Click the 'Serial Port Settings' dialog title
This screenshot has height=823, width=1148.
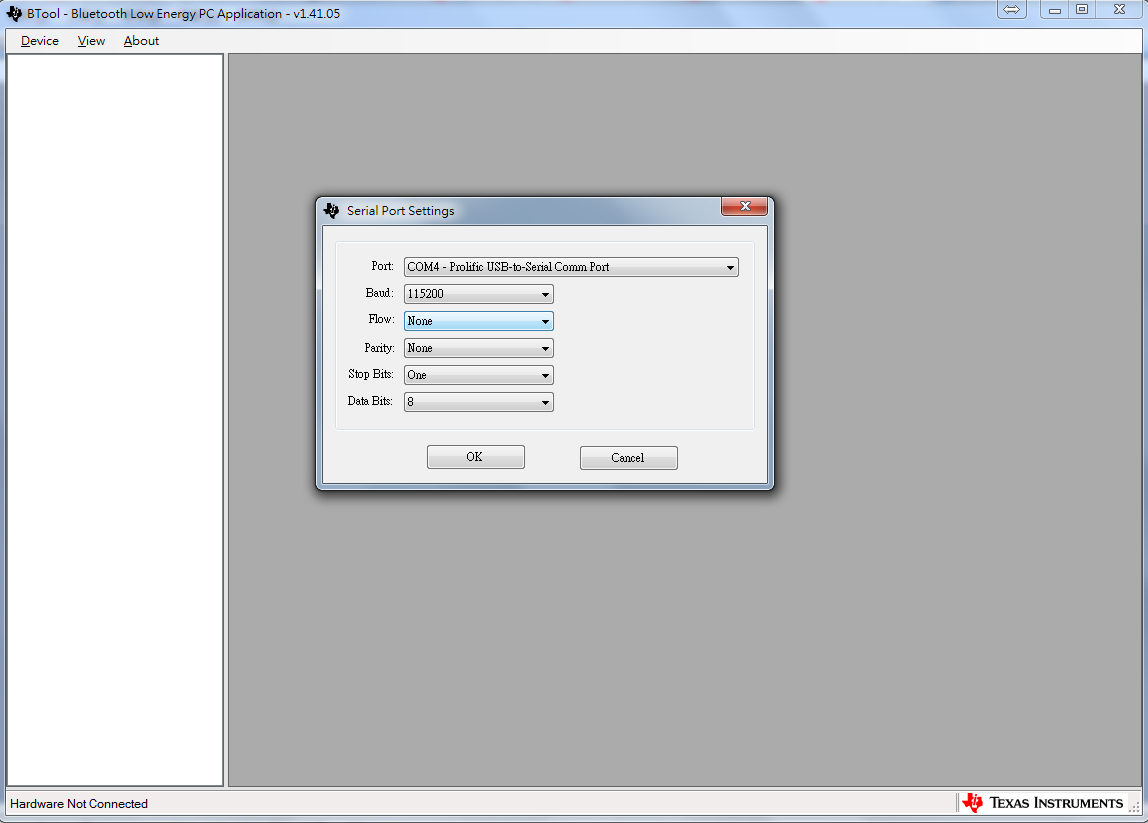(400, 211)
